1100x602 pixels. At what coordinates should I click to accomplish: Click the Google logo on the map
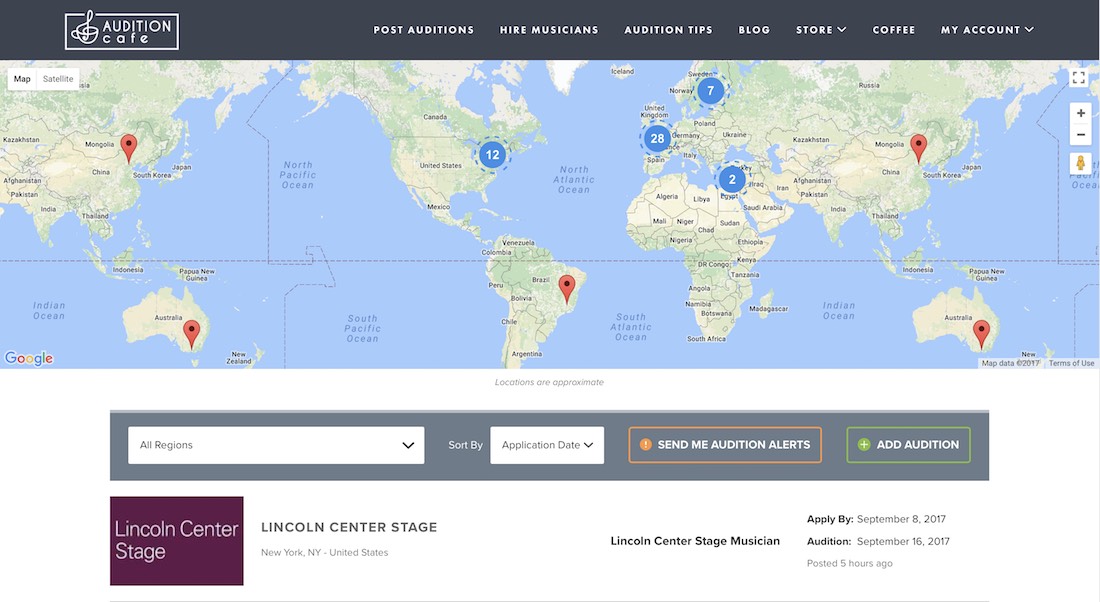[29, 358]
